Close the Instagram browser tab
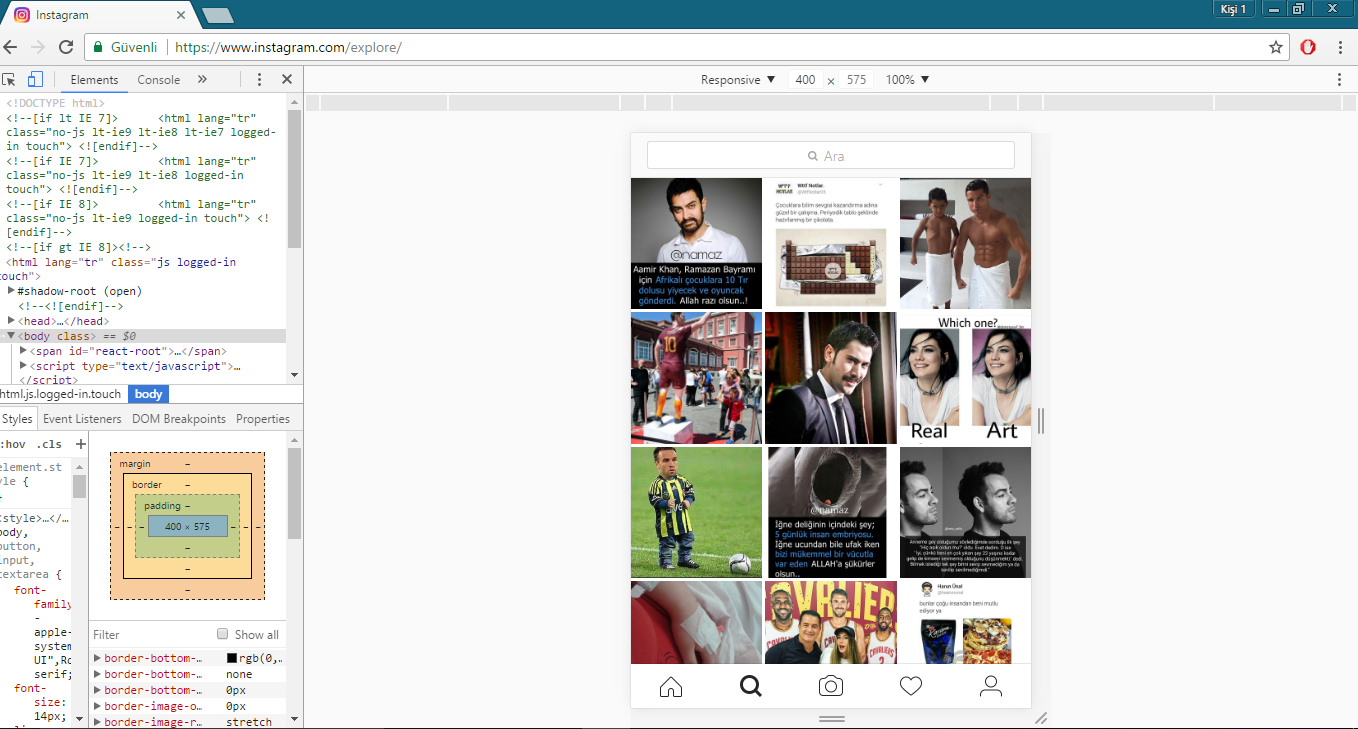Viewport: 1358px width, 729px height. click(x=180, y=15)
